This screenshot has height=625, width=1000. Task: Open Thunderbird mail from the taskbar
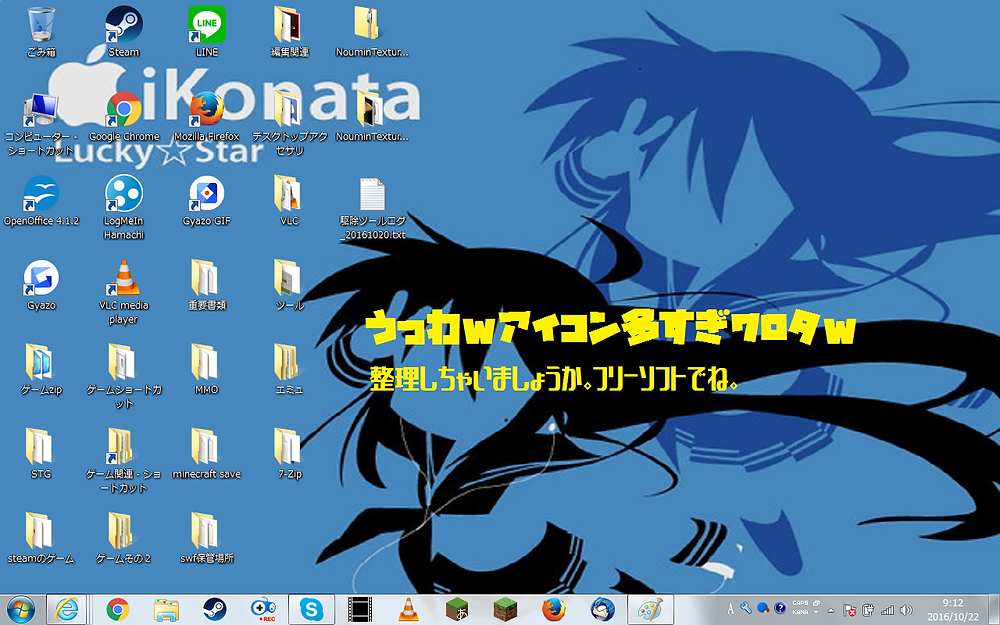pyautogui.click(x=602, y=610)
